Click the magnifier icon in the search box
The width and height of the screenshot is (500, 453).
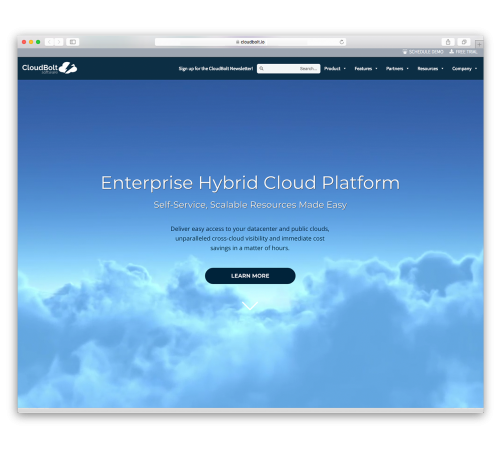point(262,68)
